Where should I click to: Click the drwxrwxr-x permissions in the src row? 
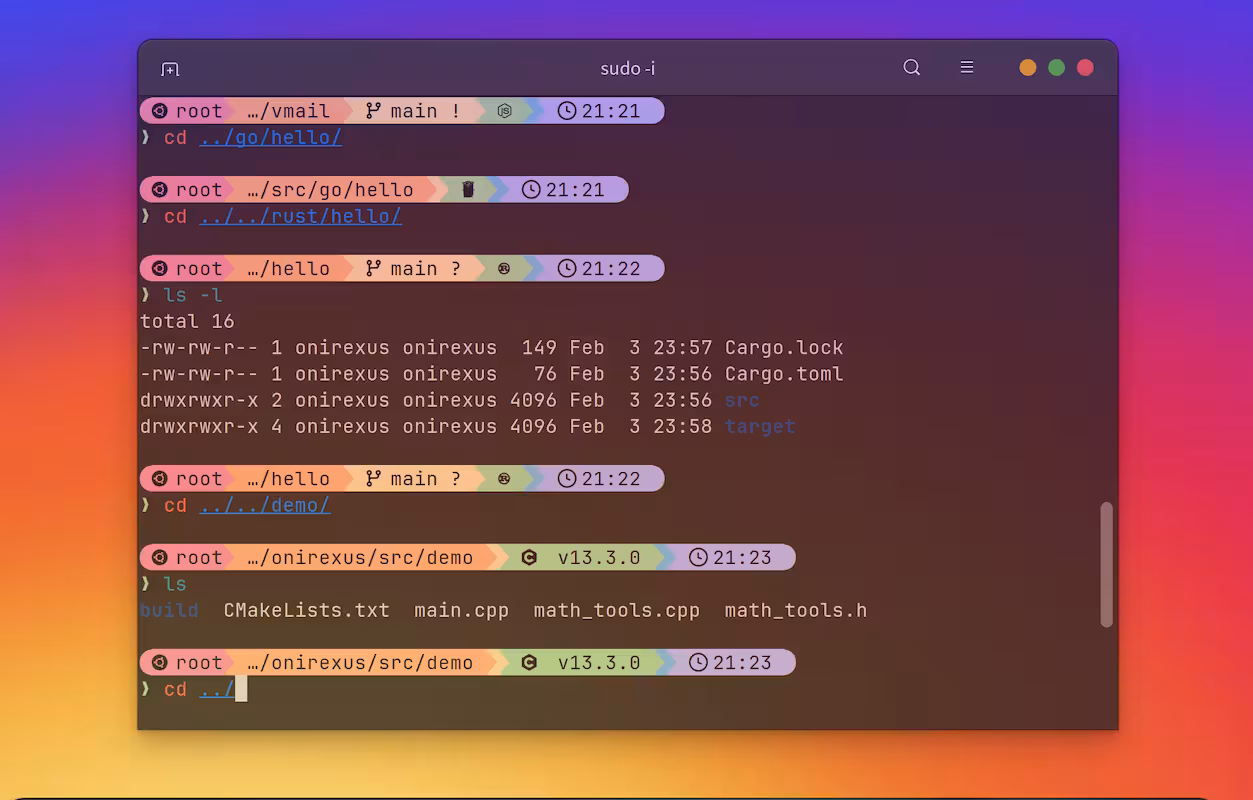click(x=199, y=400)
